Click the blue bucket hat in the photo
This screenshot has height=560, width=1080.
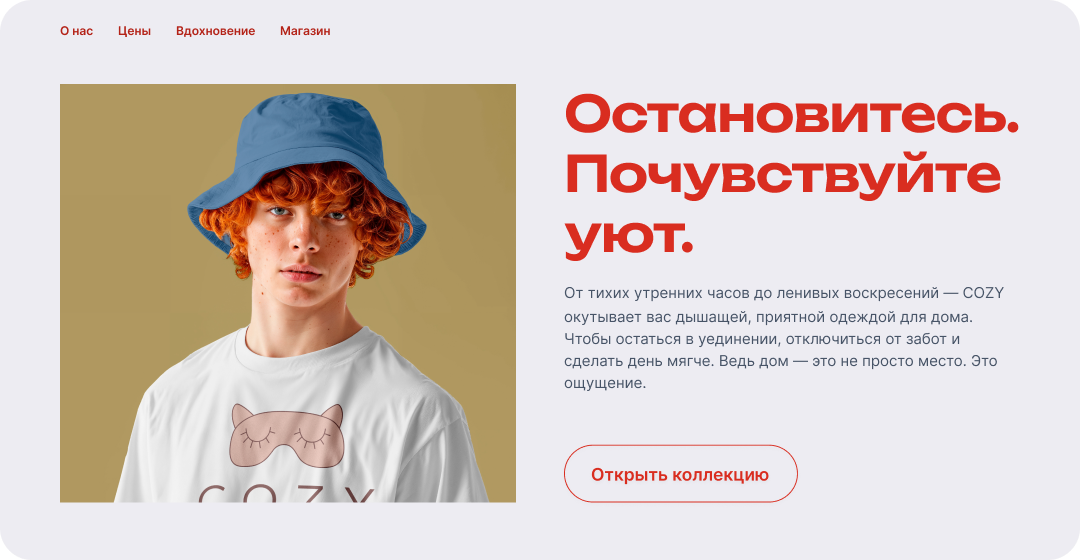tap(307, 165)
